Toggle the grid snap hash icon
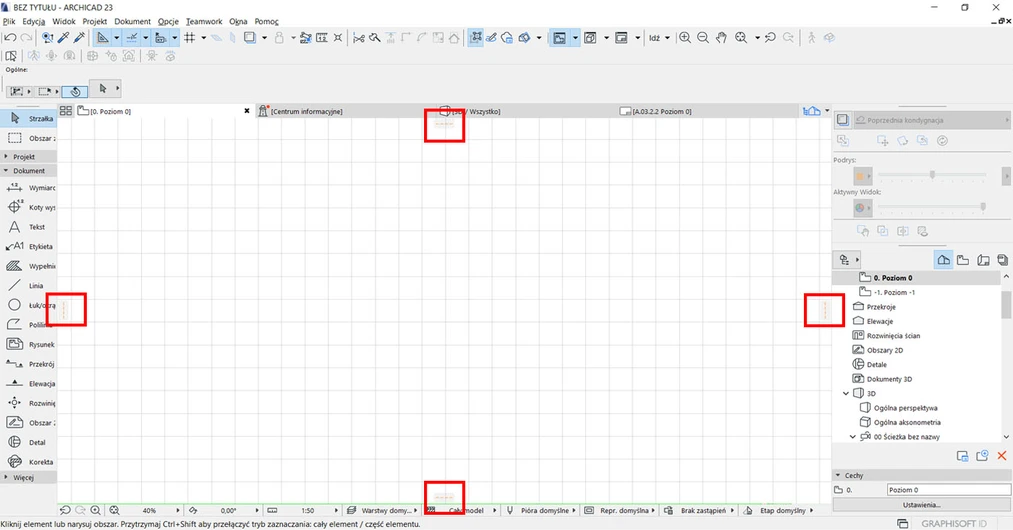The image size is (1013, 530). [189, 37]
